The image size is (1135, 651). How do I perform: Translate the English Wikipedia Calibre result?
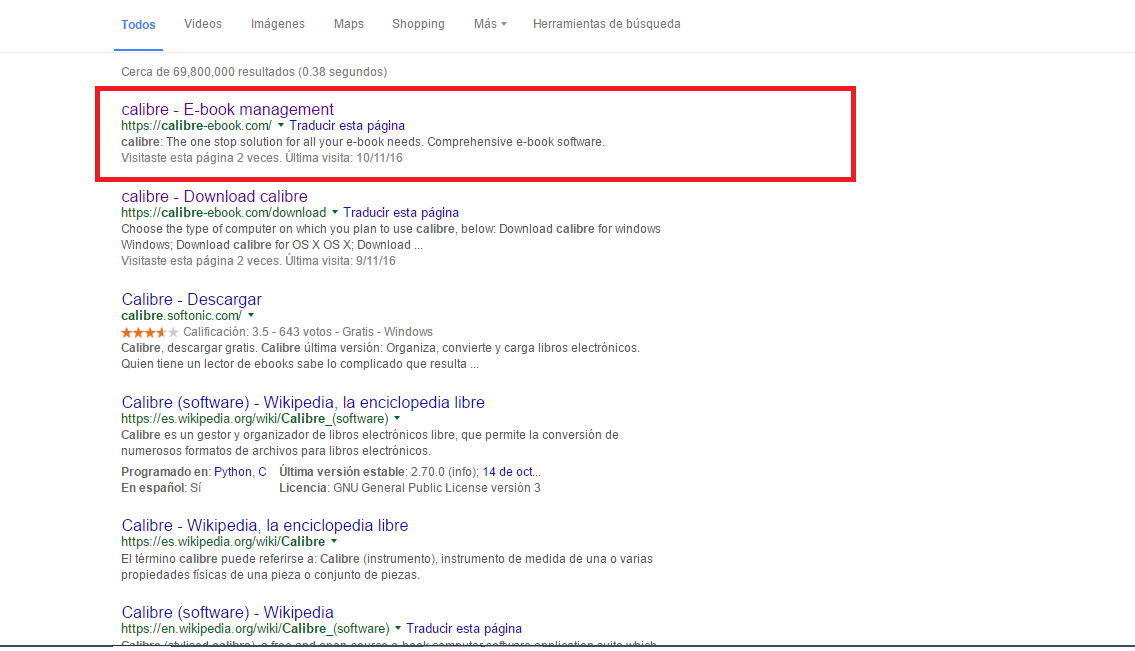coord(464,629)
